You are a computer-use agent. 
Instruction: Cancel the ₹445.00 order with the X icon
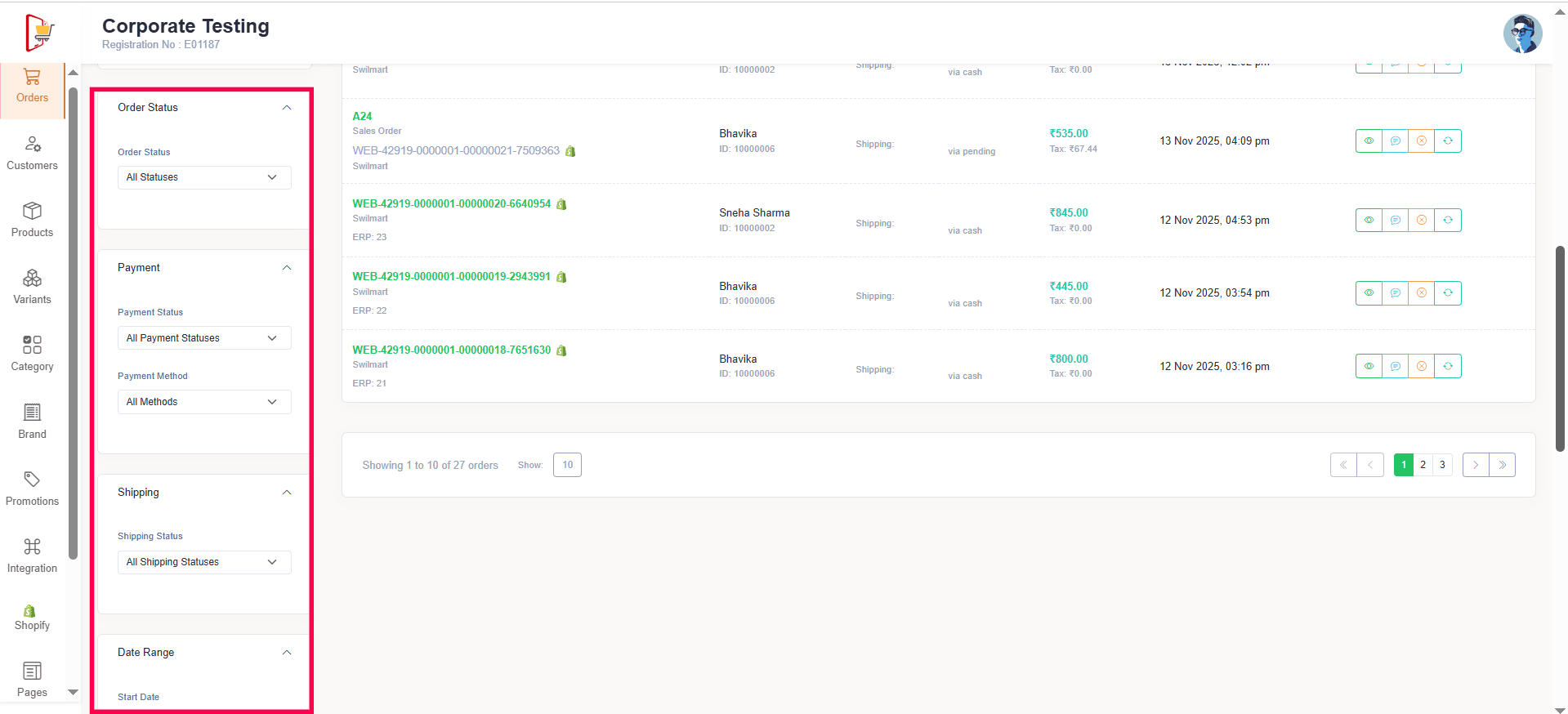1422,293
